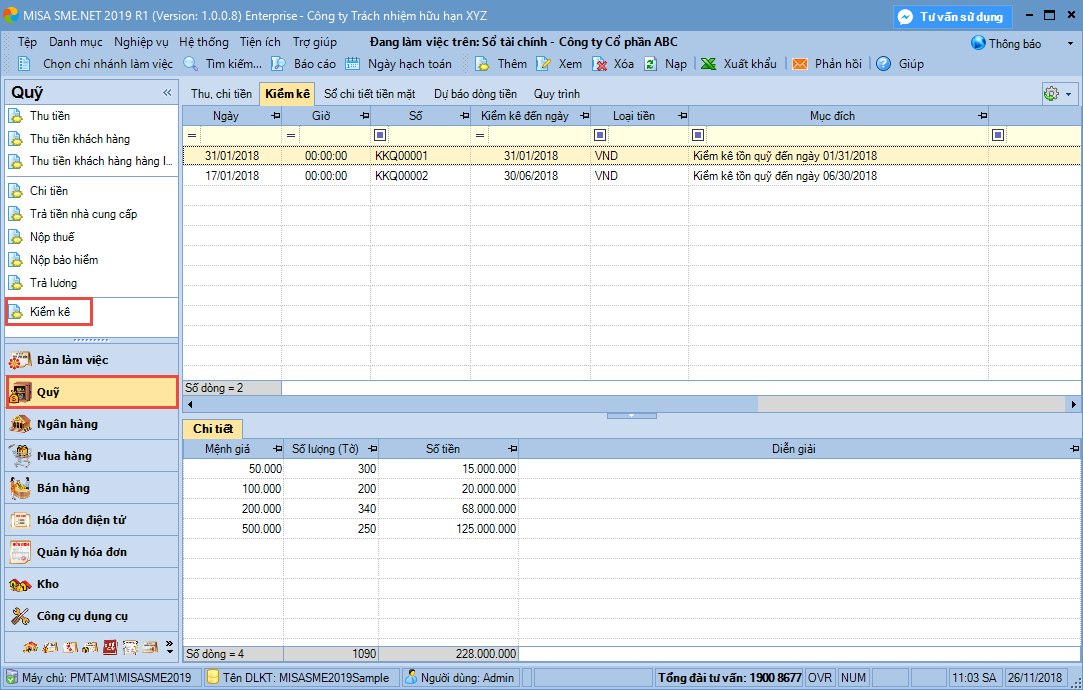The image size is (1083, 690).
Task: Export data with the Xuất khẩu icon
Action: (708, 64)
